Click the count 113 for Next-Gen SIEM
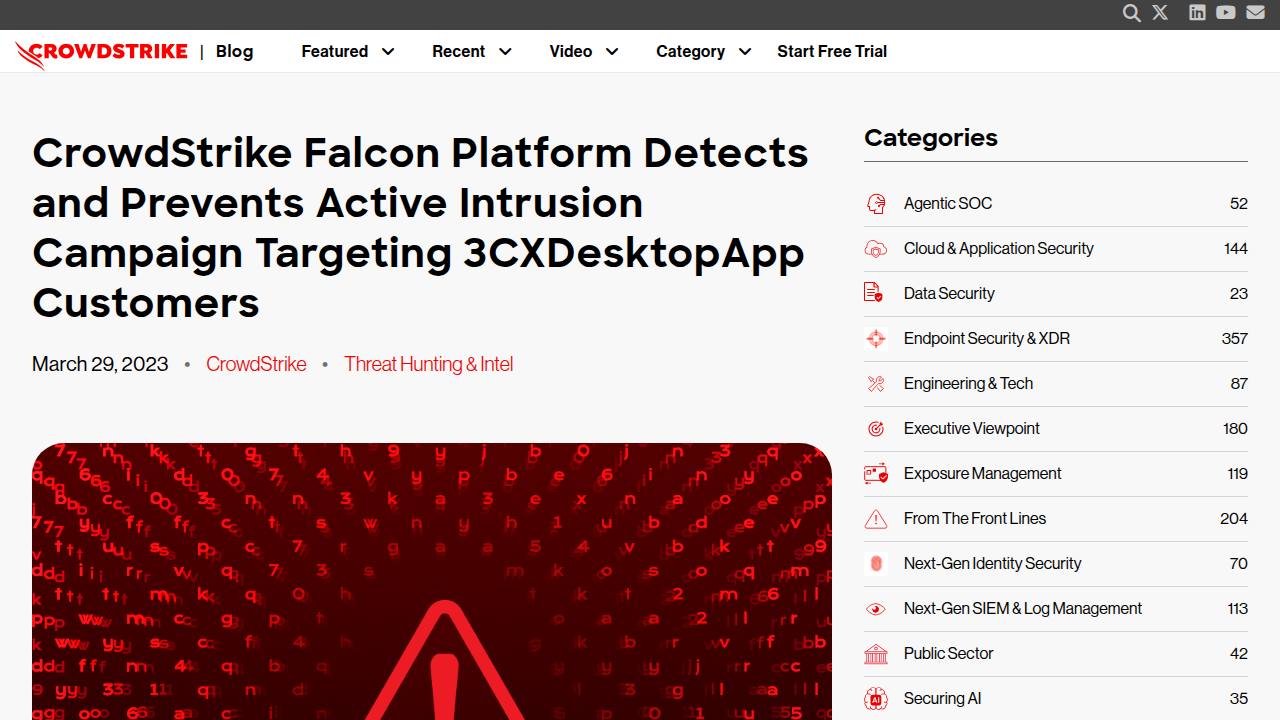This screenshot has height=720, width=1280. point(1238,608)
